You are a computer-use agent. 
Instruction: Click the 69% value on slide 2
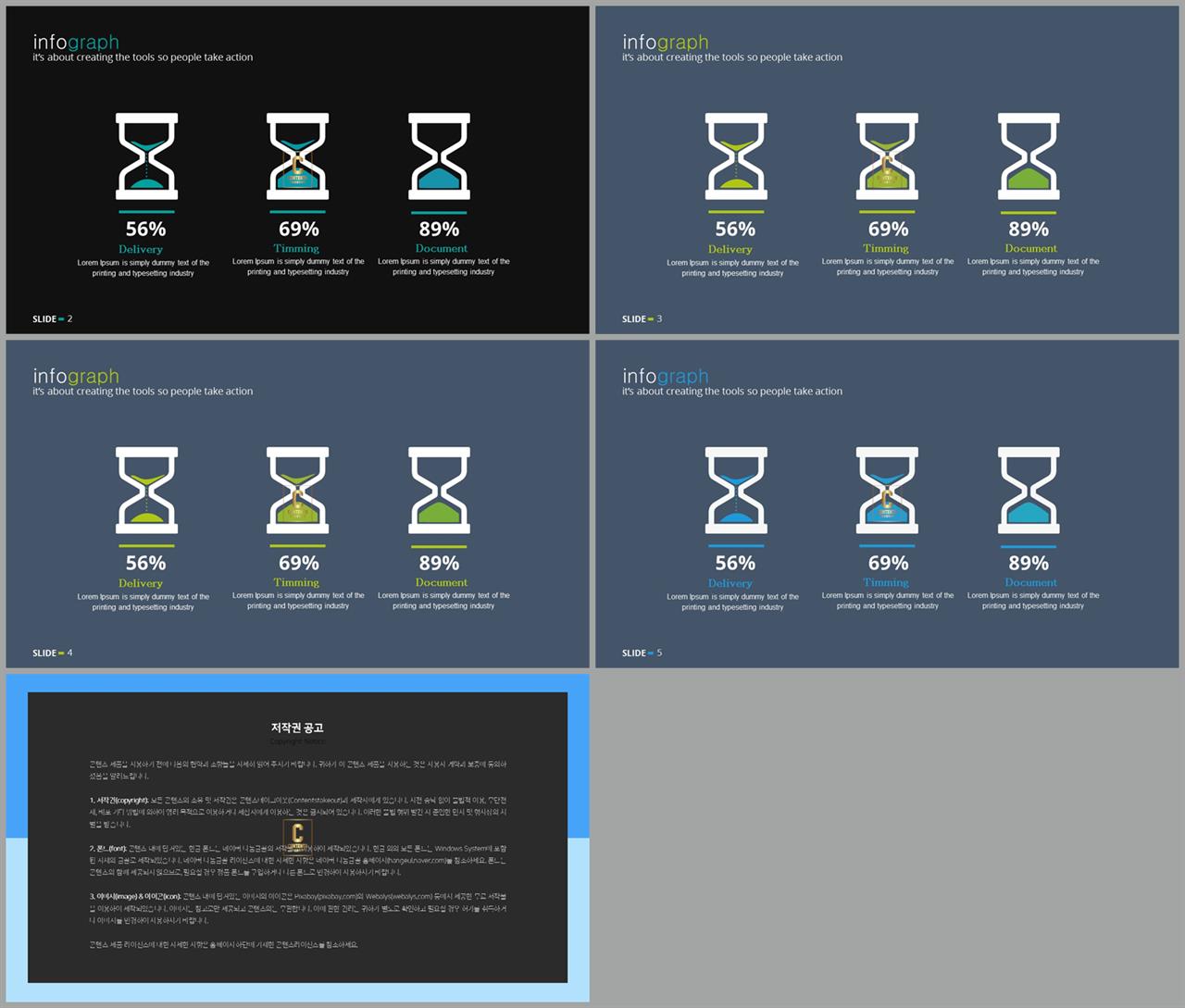tap(298, 229)
